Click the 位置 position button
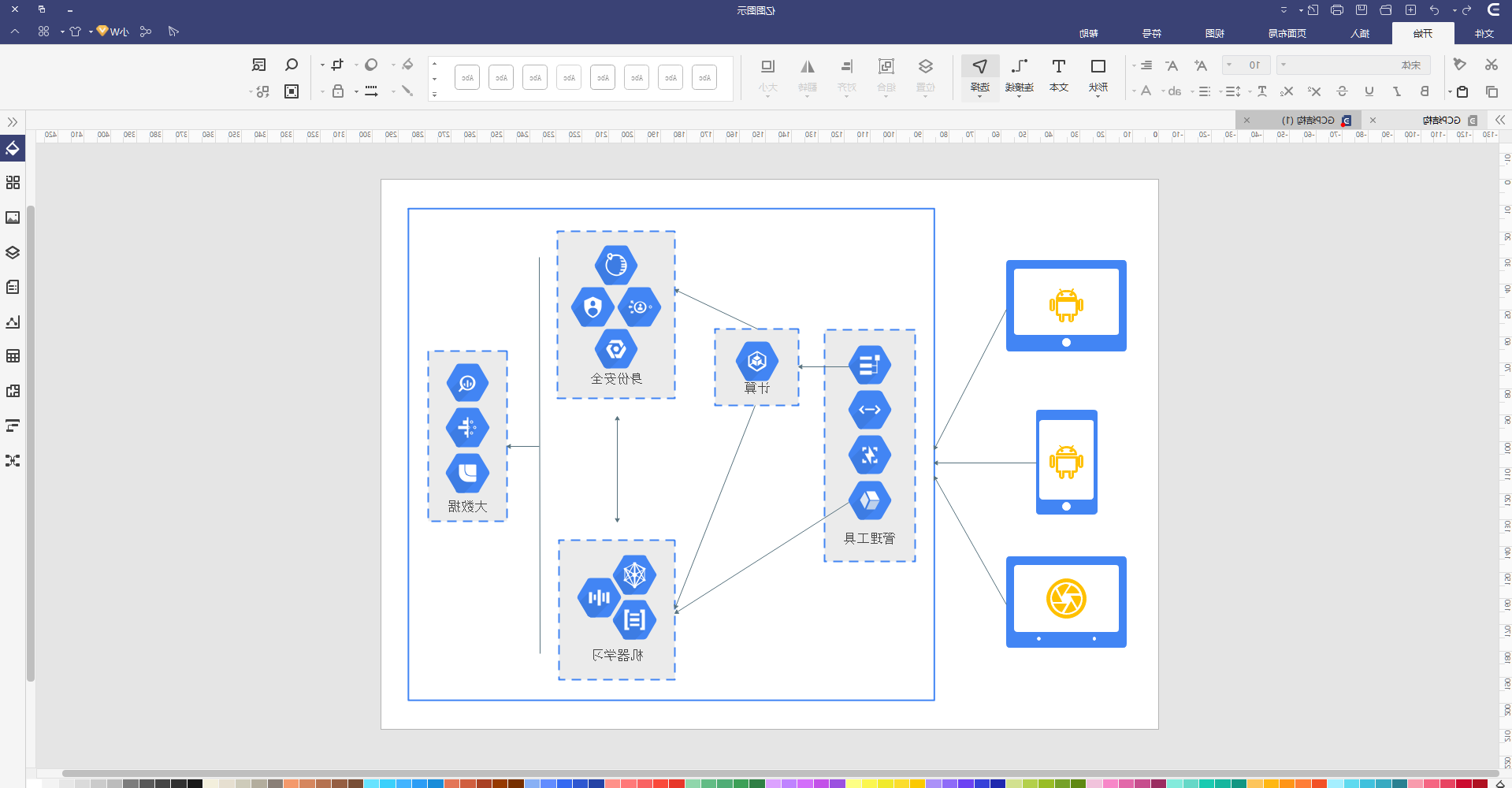 click(x=926, y=76)
